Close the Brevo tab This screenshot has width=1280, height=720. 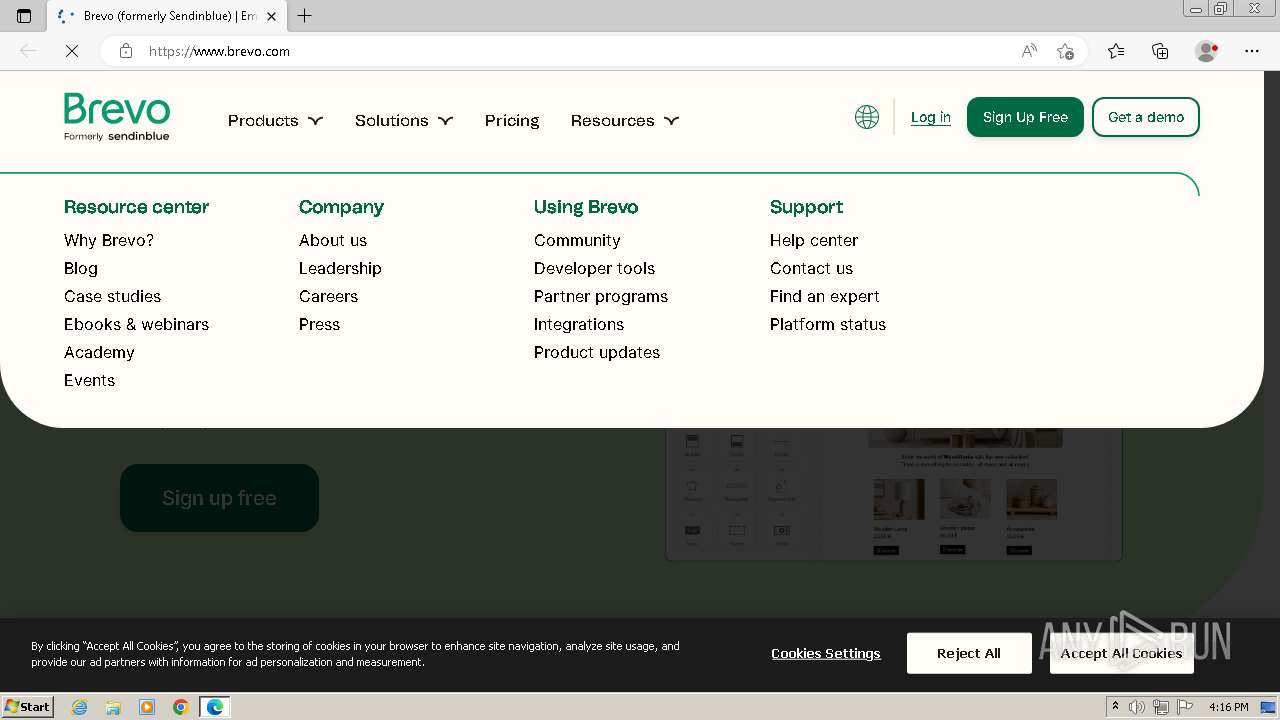tap(271, 16)
